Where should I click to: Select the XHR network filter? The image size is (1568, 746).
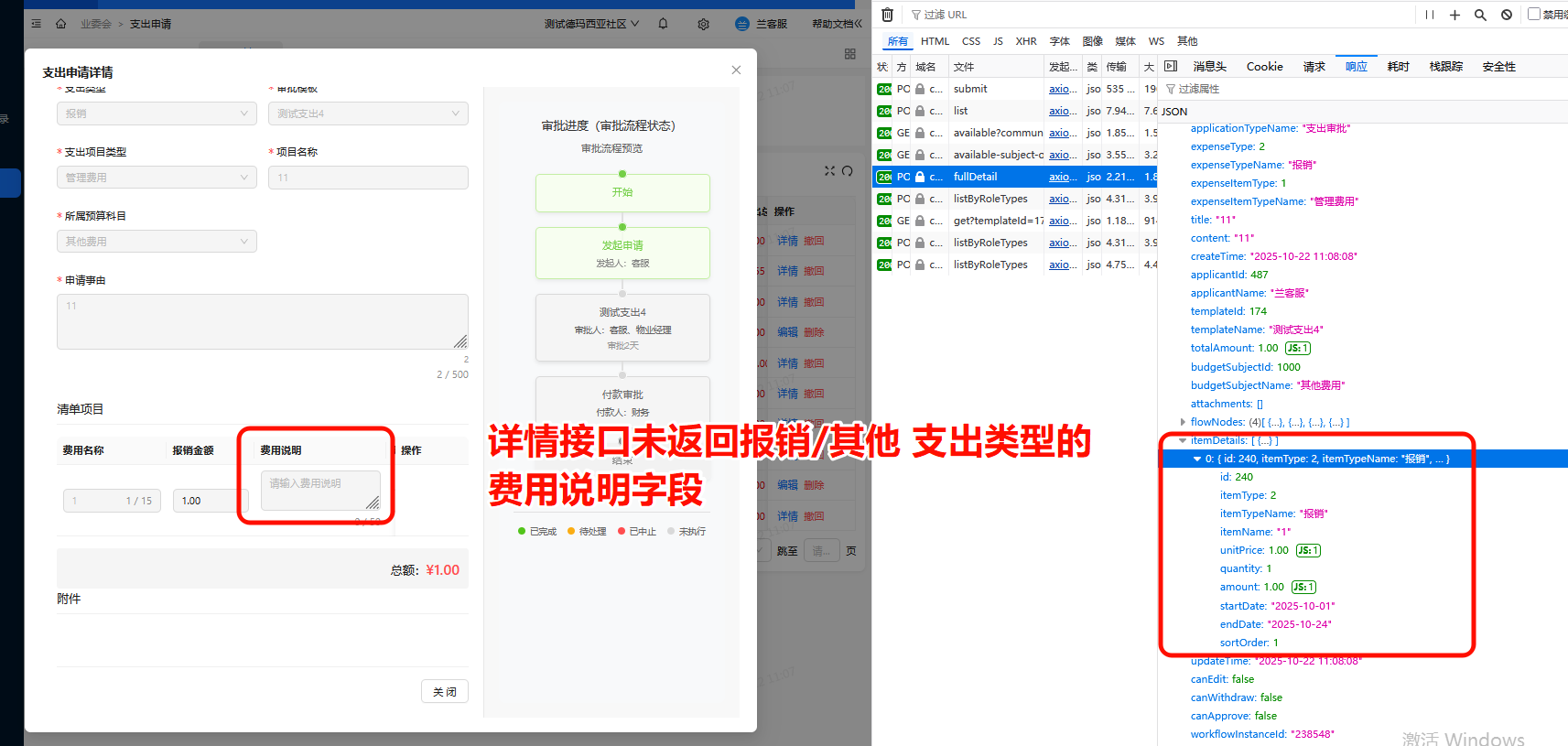[x=1026, y=41]
